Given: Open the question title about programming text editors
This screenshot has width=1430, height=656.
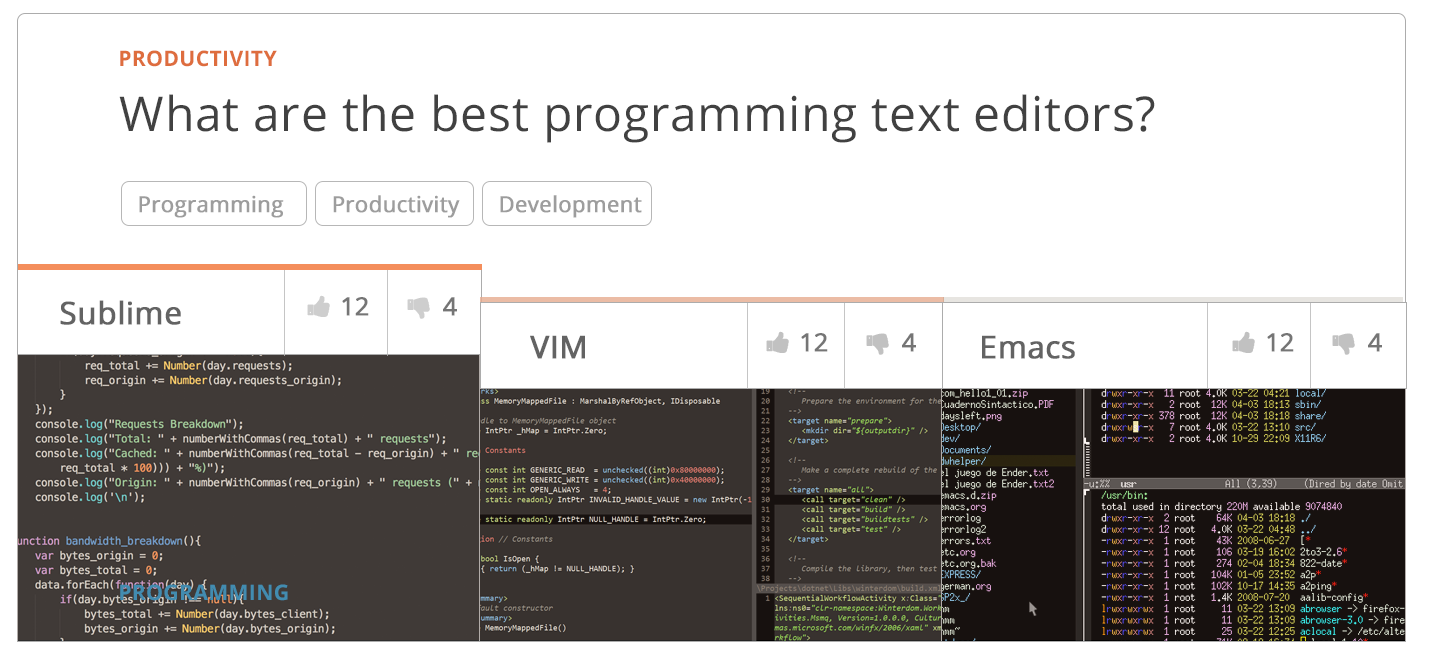Looking at the screenshot, I should click(x=637, y=114).
